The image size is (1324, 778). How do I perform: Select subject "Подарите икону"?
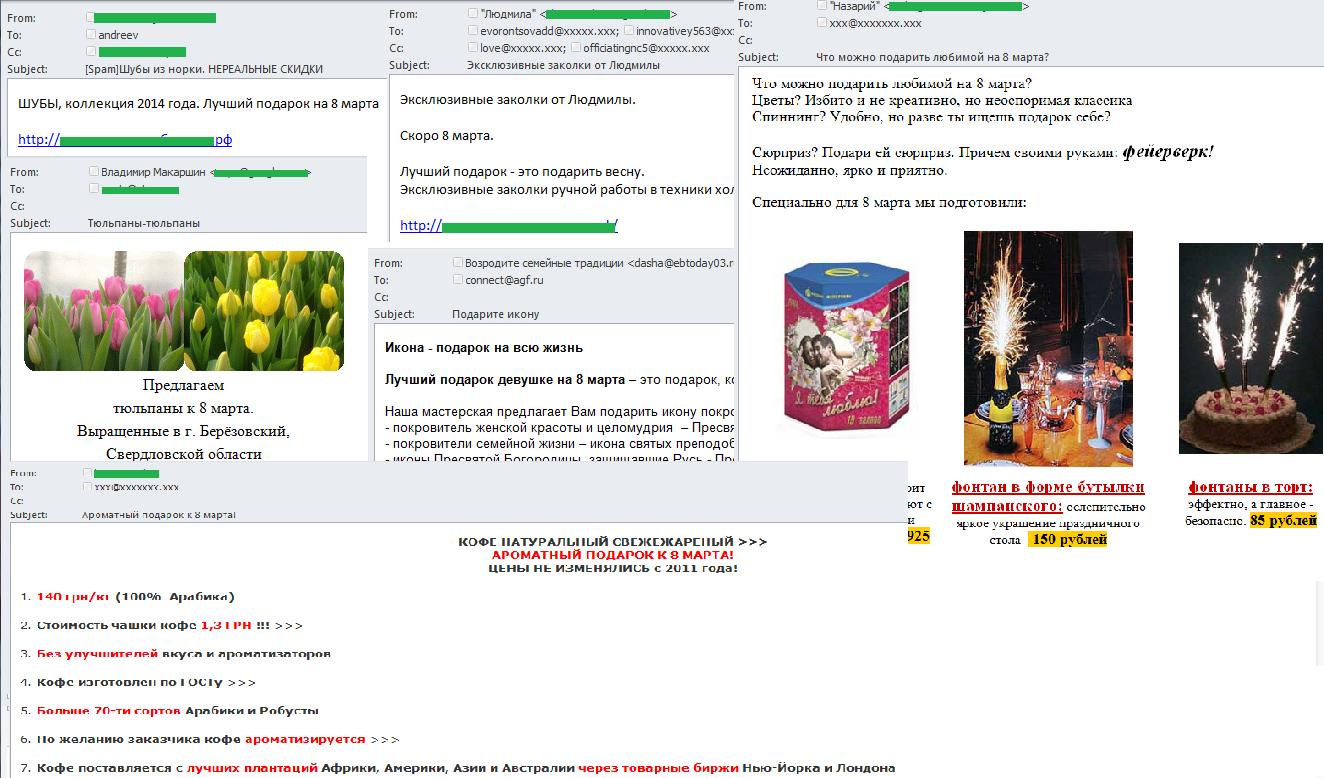click(495, 314)
